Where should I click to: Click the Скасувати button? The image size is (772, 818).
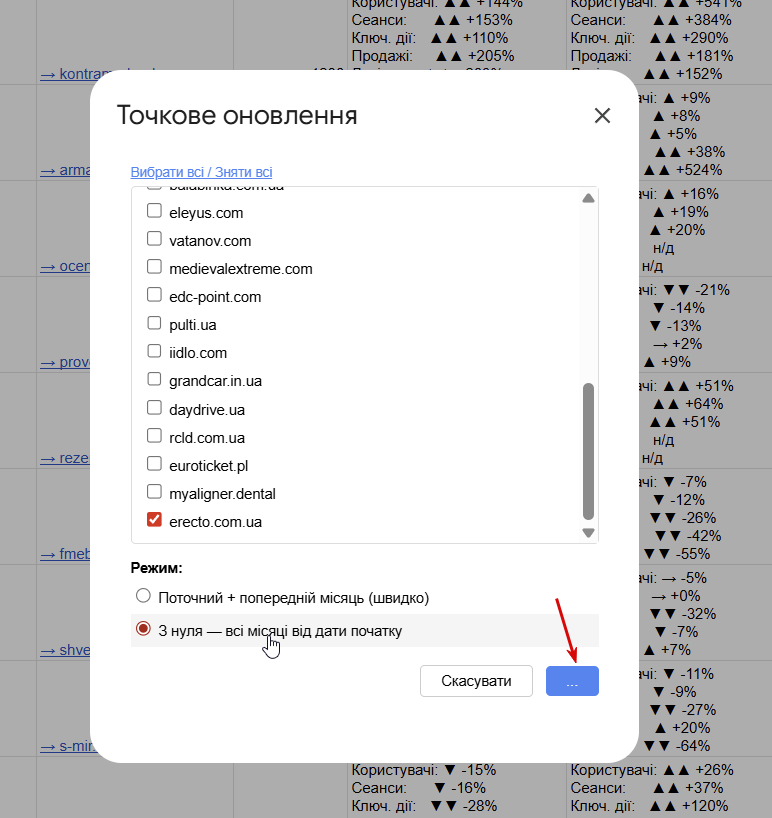(x=476, y=681)
